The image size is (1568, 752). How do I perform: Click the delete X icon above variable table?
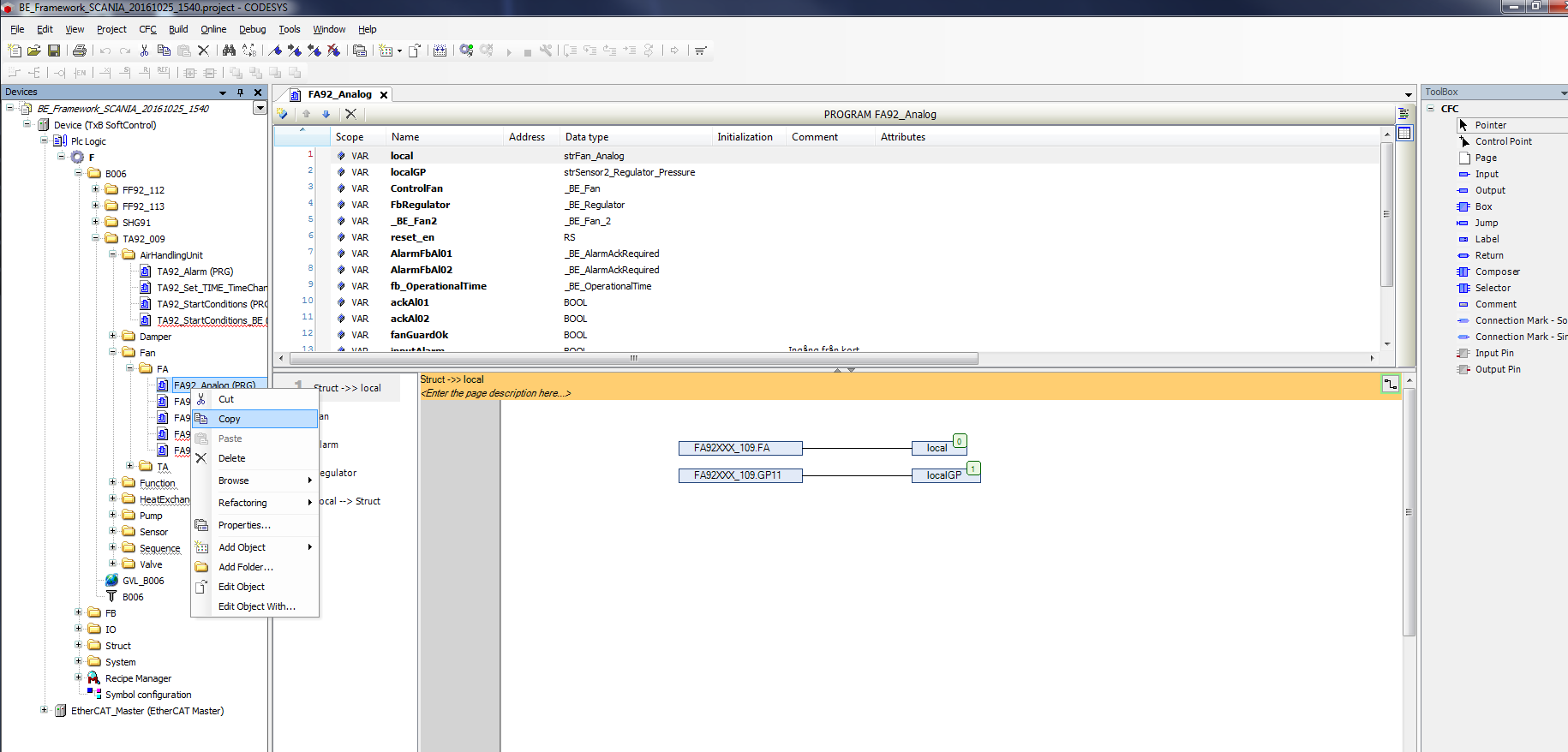pyautogui.click(x=350, y=114)
